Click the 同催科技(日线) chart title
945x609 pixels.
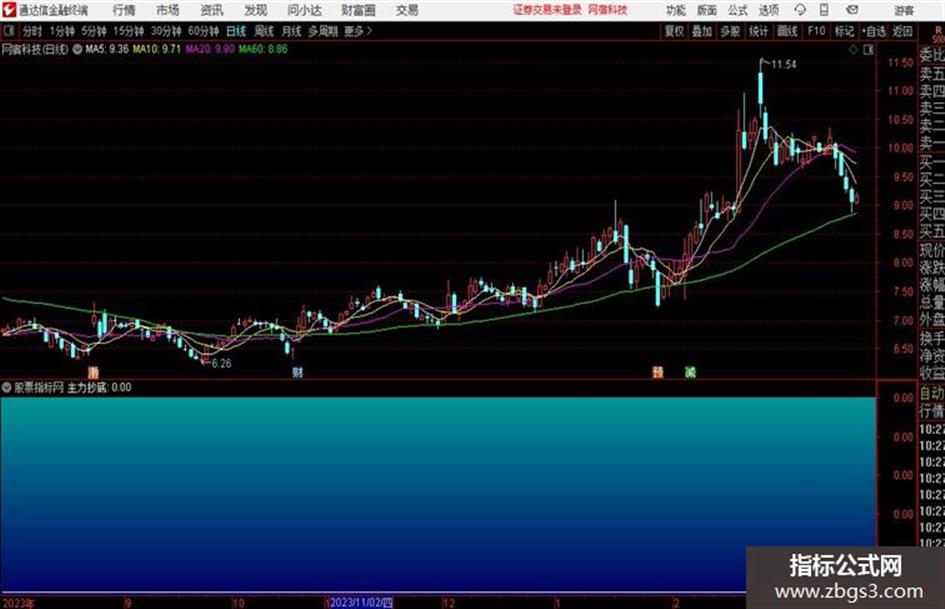[35, 49]
